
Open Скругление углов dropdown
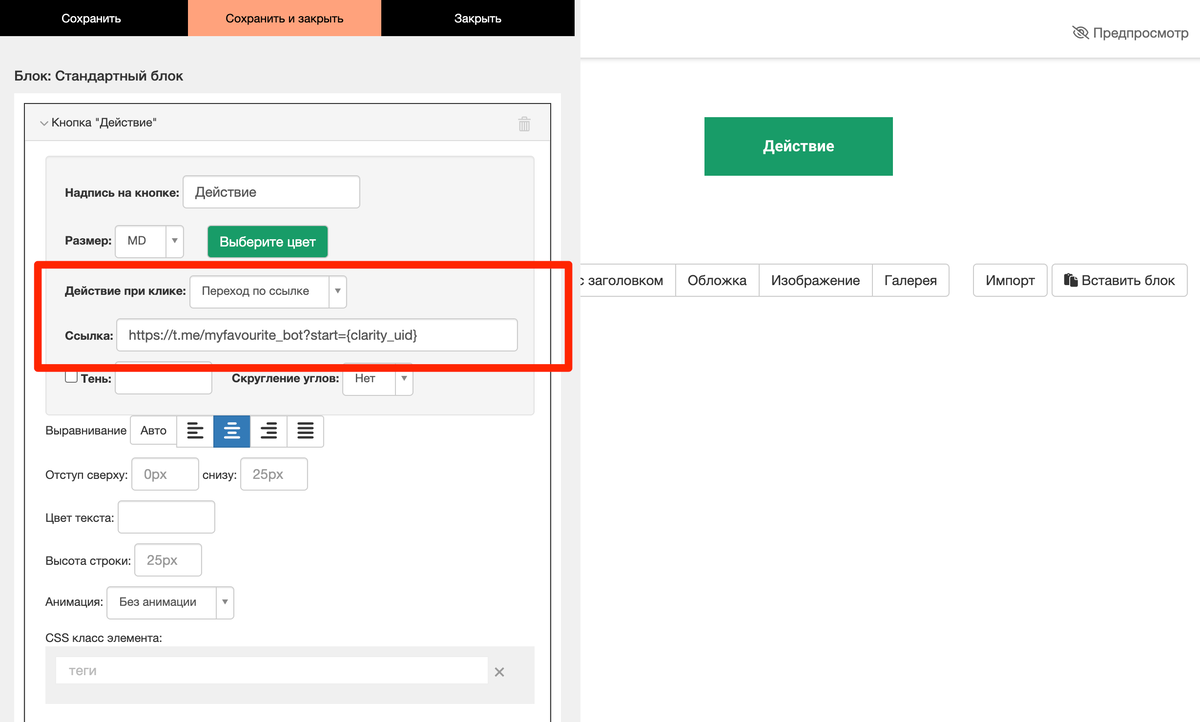tap(377, 379)
